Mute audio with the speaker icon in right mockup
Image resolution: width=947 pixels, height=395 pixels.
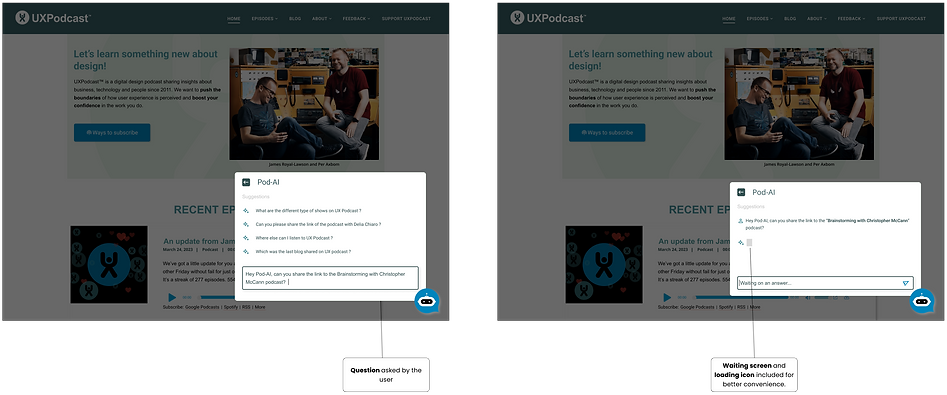pos(808,297)
